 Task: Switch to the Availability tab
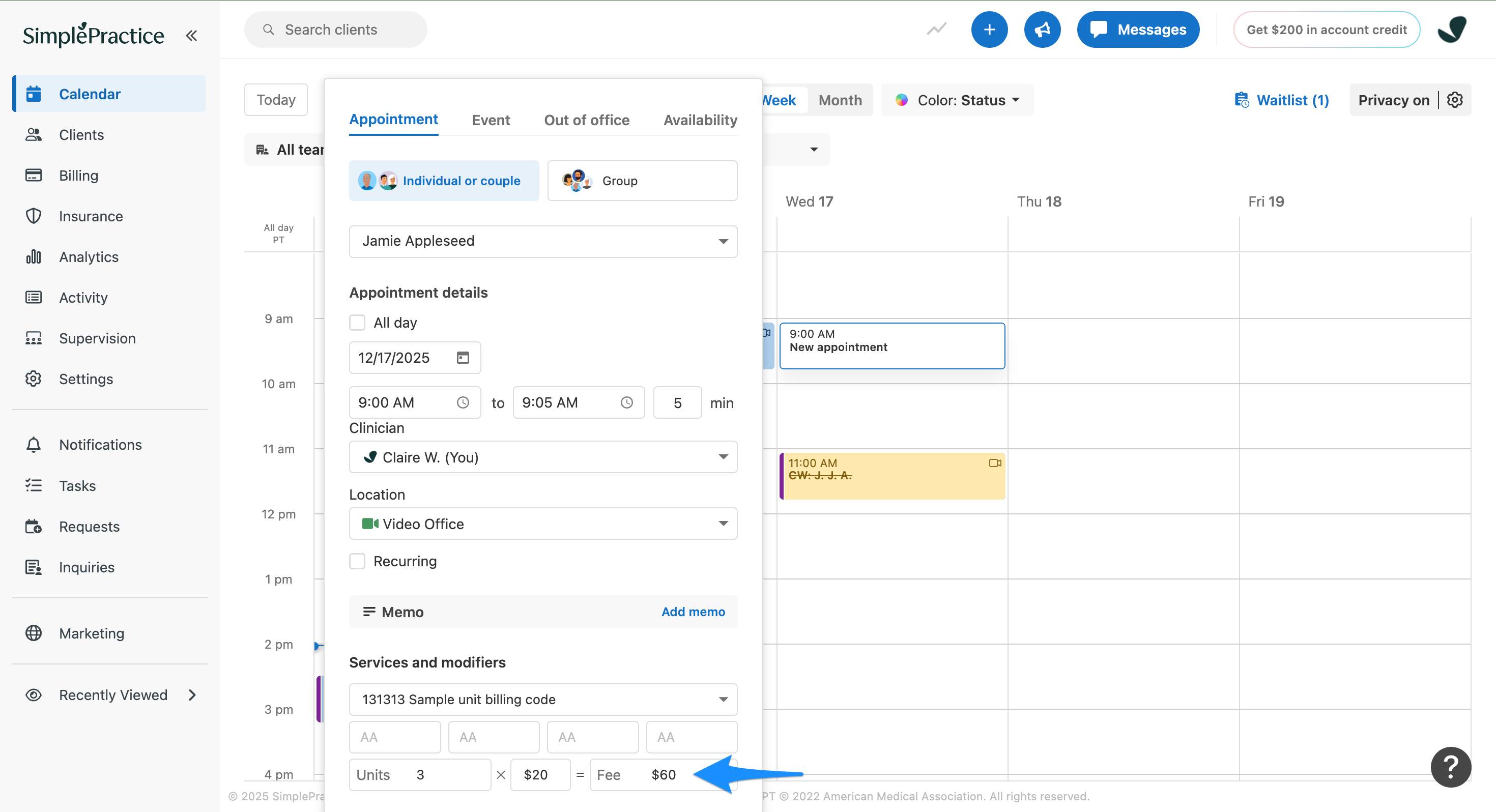[700, 120]
